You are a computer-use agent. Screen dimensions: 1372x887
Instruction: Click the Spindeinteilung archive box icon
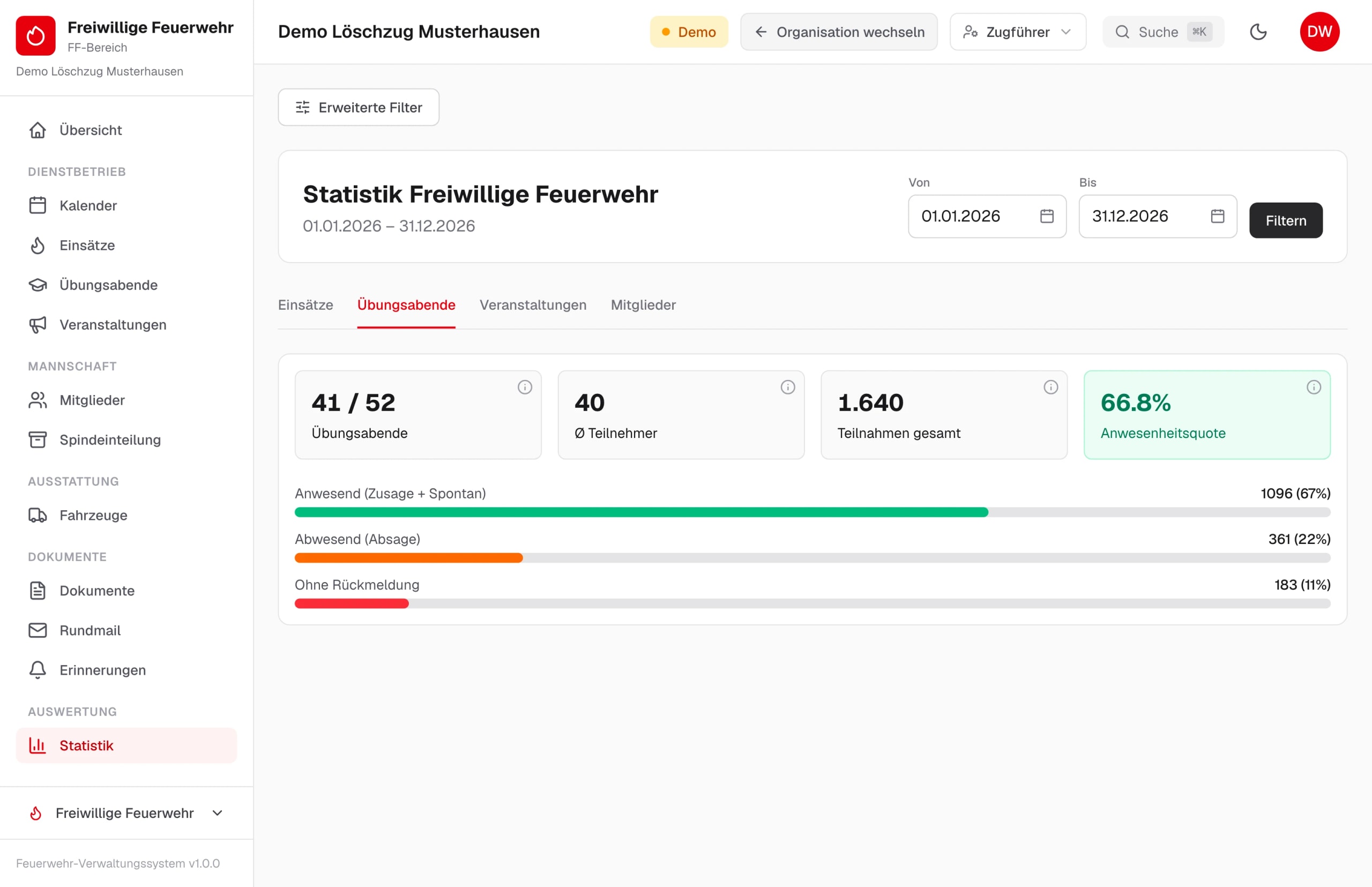click(38, 440)
